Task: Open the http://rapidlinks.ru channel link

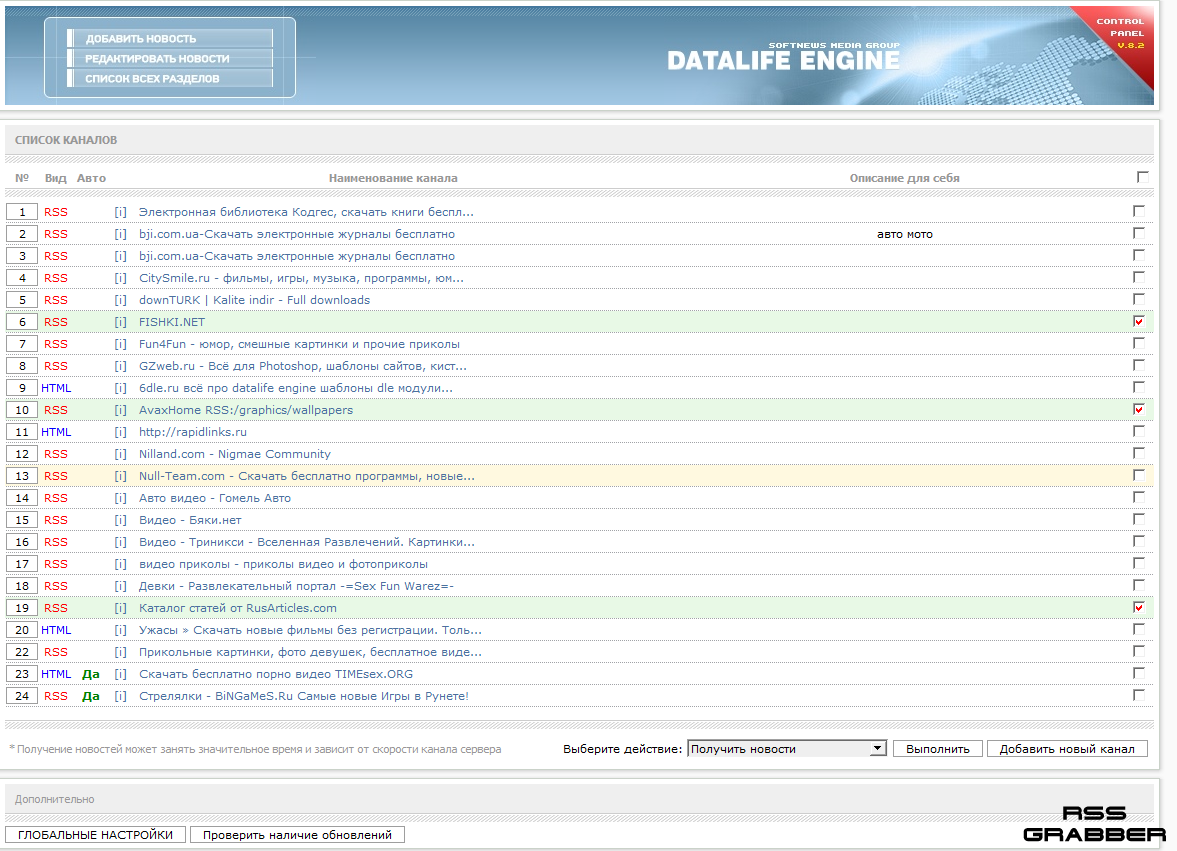Action: coord(193,432)
